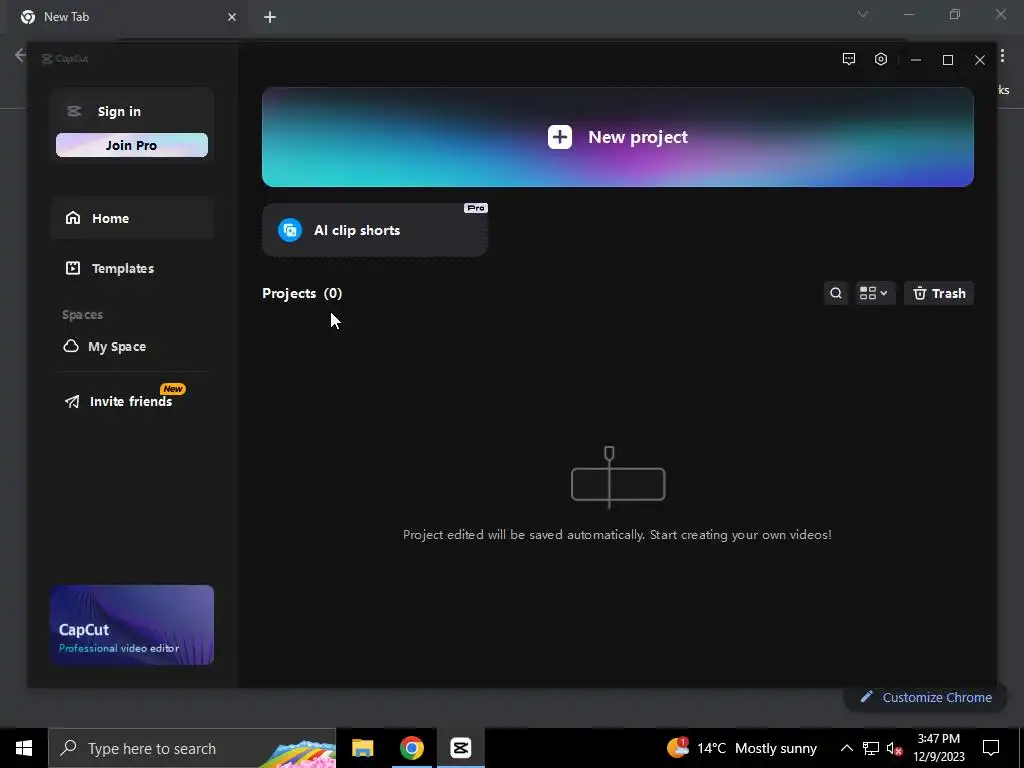Viewport: 1024px width, 768px height.
Task: Click the muted volume icon
Action: point(895,748)
